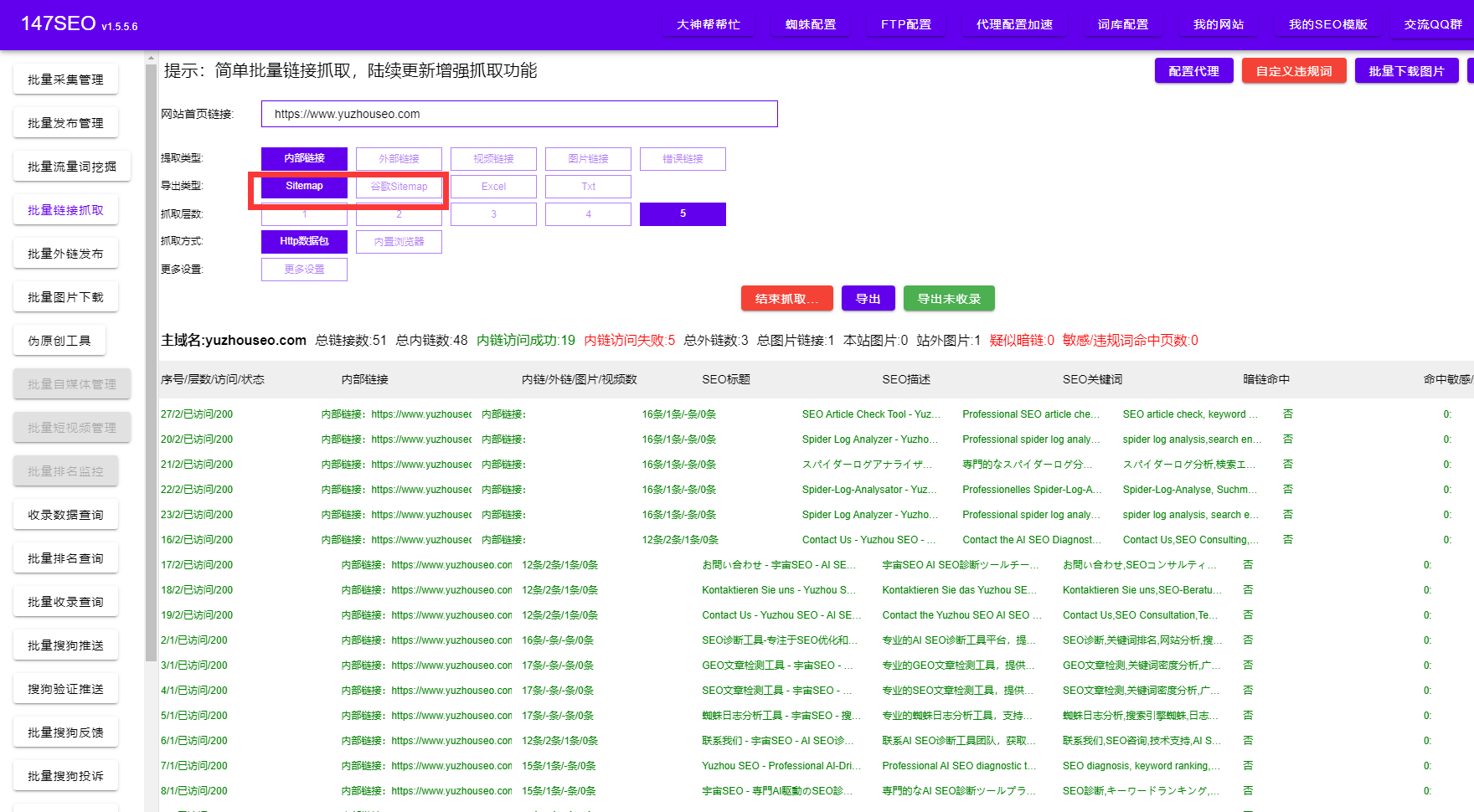Viewport: 1474px width, 812px height.
Task: Open the FTP配置 menu
Action: tap(905, 24)
